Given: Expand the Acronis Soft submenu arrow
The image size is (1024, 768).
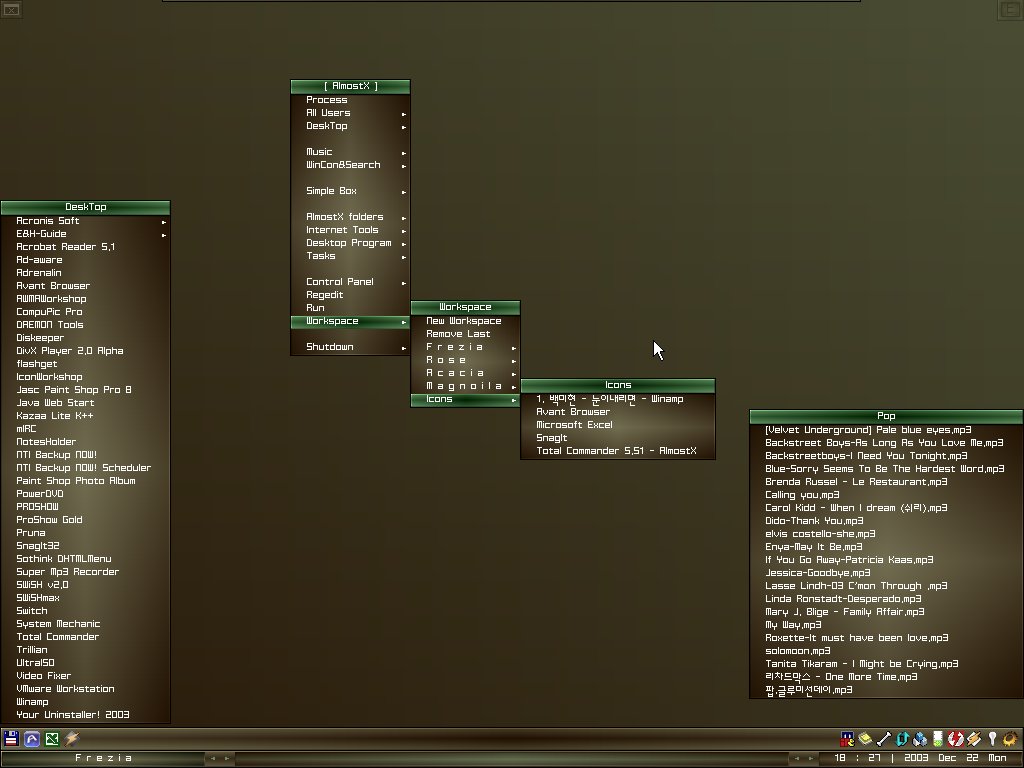Looking at the screenshot, I should click(x=163, y=223).
